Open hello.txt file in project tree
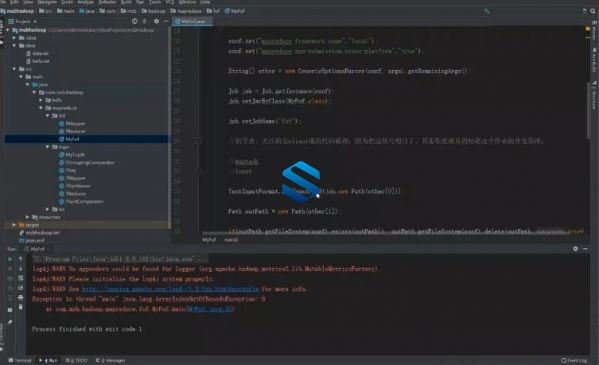The image size is (599, 365). point(37,61)
